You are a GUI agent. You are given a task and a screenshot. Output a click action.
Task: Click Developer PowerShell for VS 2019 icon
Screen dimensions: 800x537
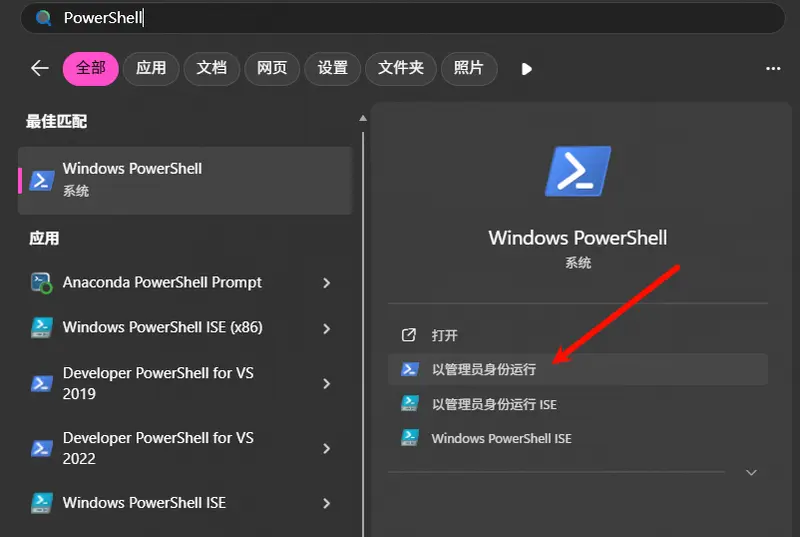click(41, 383)
